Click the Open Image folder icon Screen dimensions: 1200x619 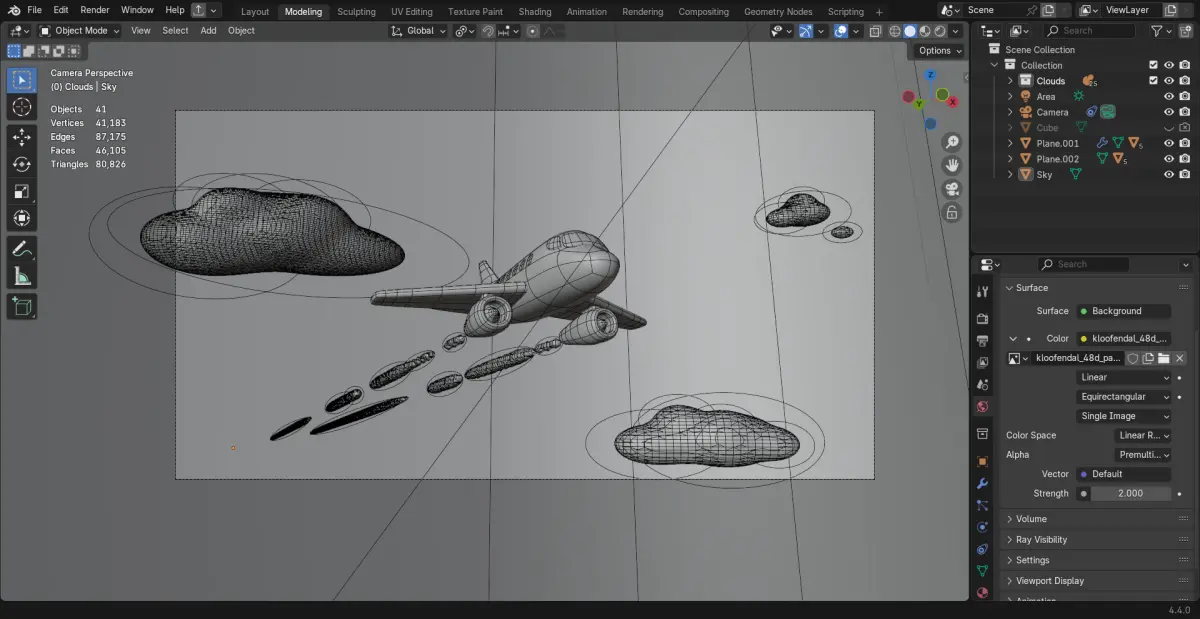[x=1164, y=358]
